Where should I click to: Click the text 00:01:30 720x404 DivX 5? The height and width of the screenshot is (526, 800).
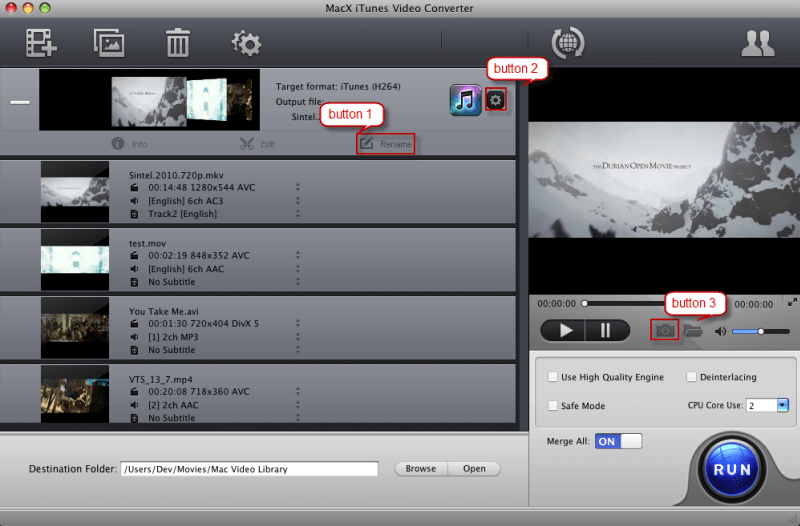[204, 323]
